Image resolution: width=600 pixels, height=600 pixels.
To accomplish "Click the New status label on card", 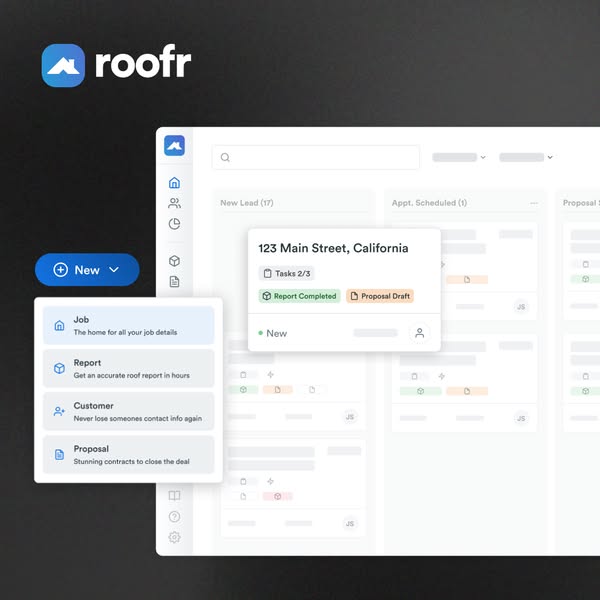I will (272, 333).
